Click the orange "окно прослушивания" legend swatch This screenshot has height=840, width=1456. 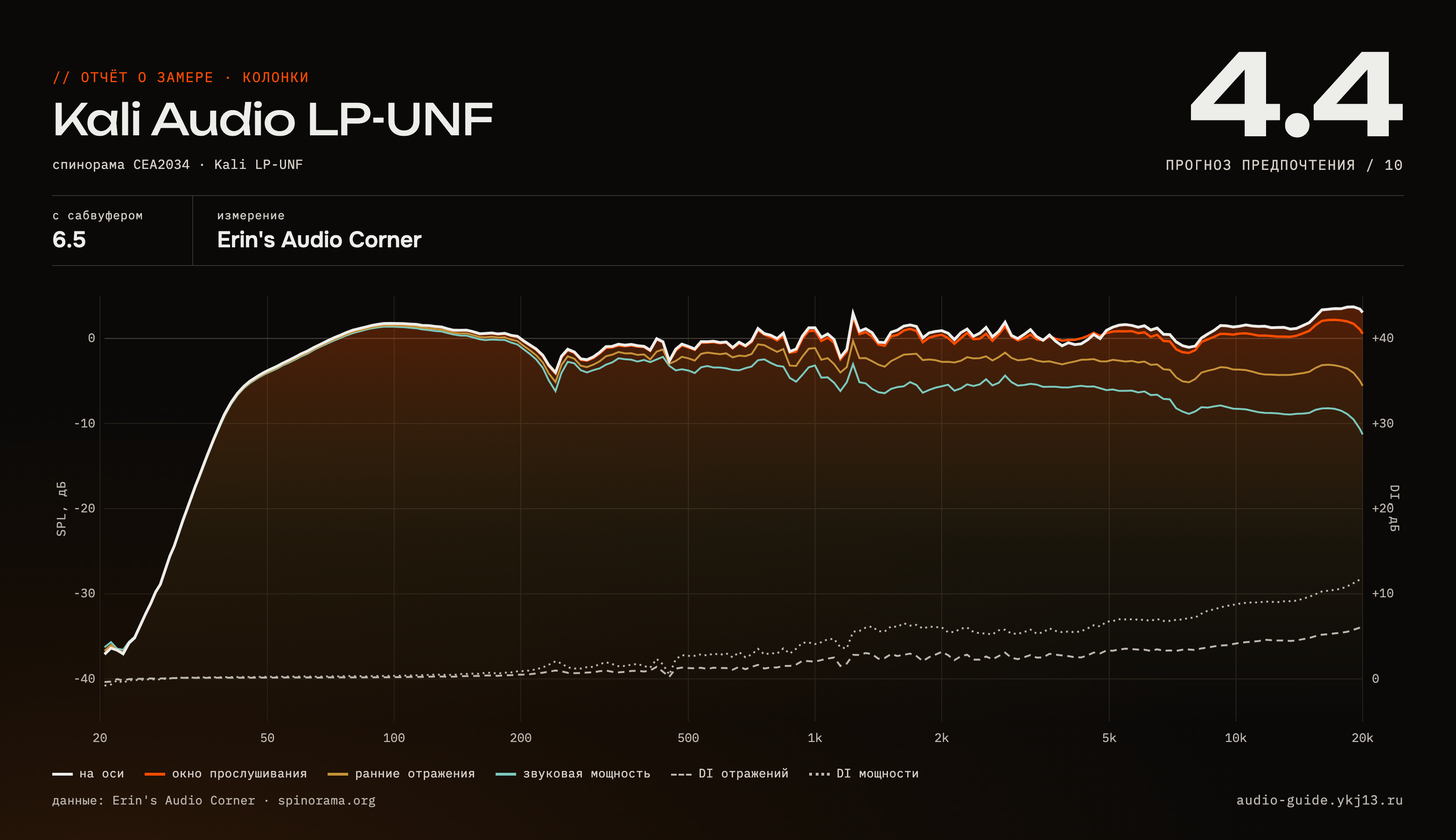click(154, 774)
